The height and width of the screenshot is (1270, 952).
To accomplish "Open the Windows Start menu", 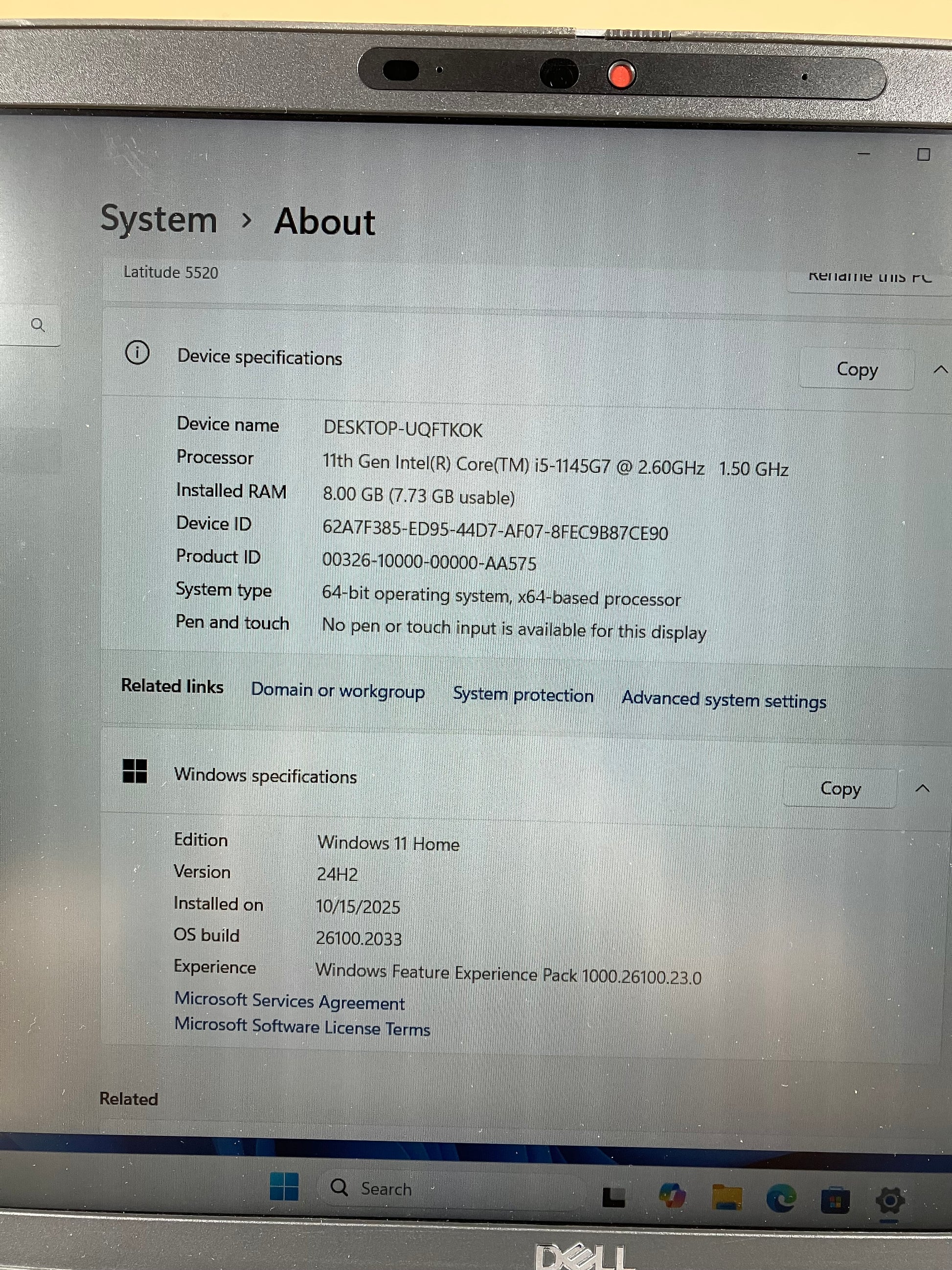I will click(x=283, y=1186).
